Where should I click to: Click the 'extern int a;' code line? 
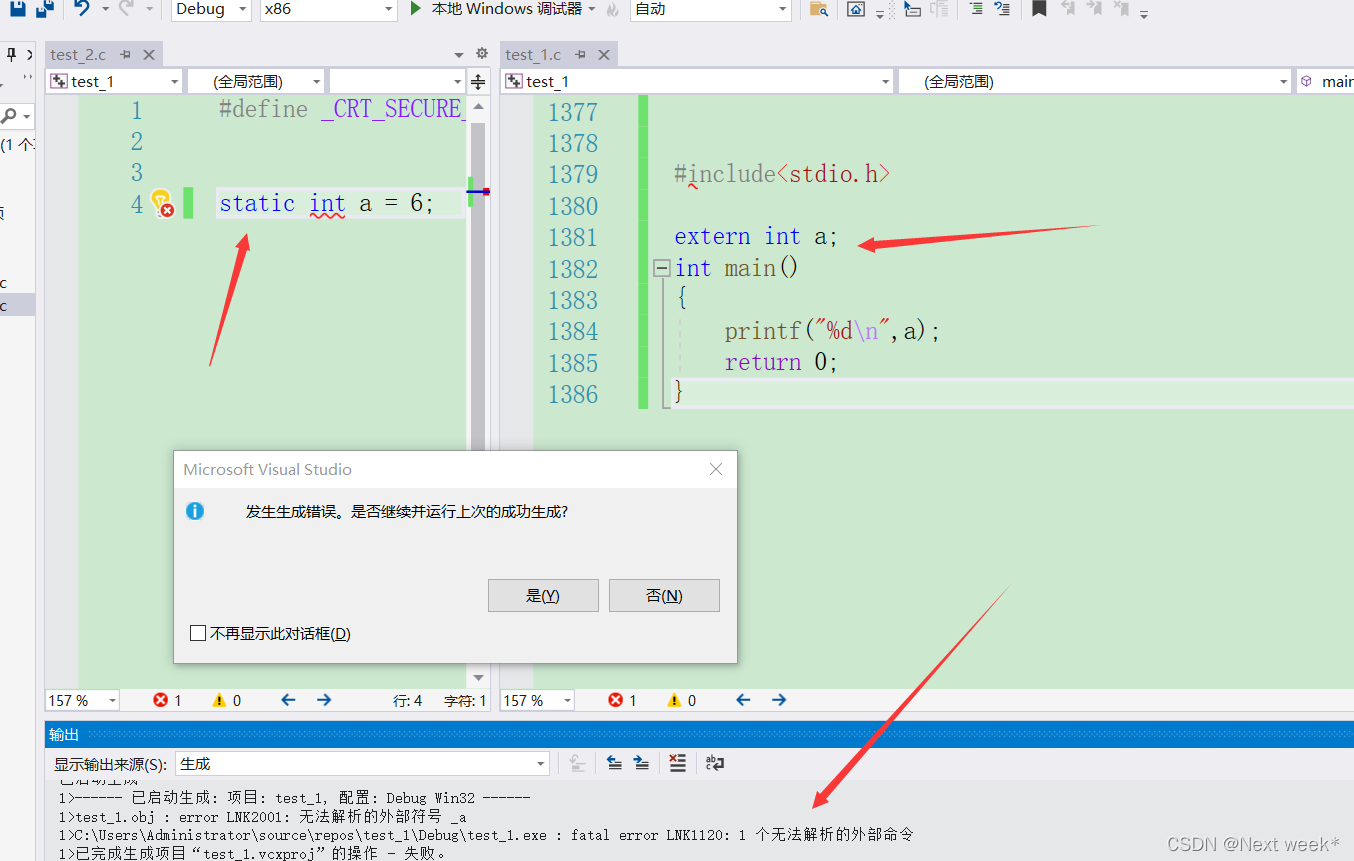(756, 237)
